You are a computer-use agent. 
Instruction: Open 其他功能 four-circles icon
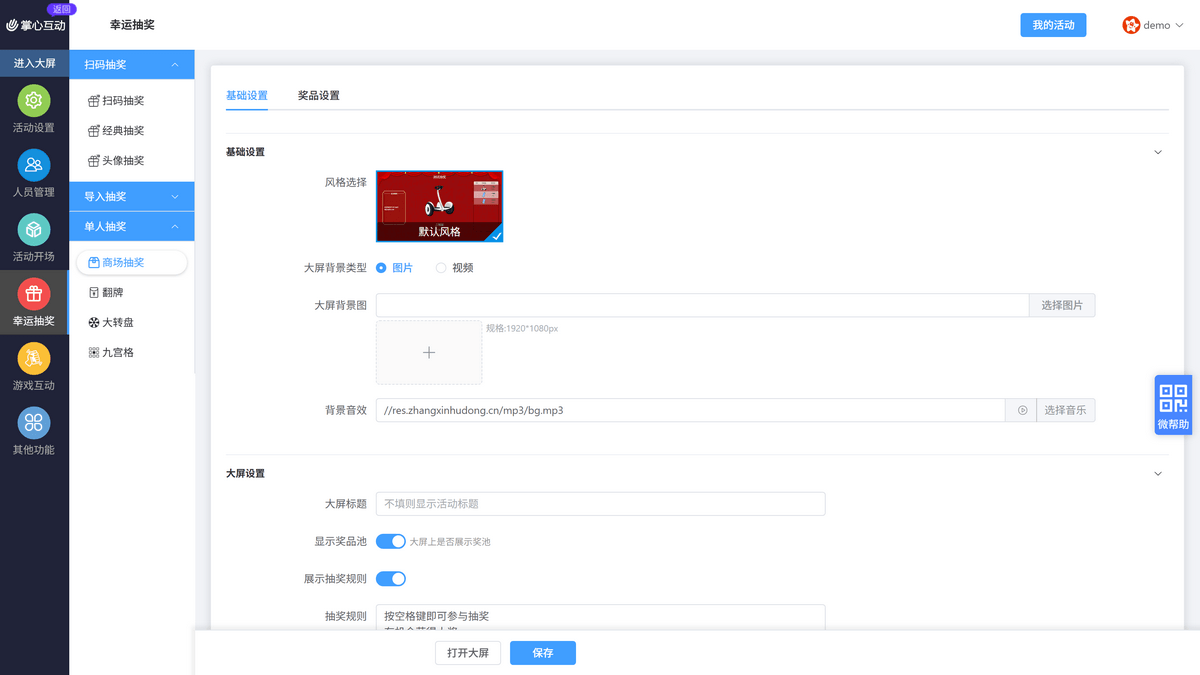pyautogui.click(x=34, y=422)
